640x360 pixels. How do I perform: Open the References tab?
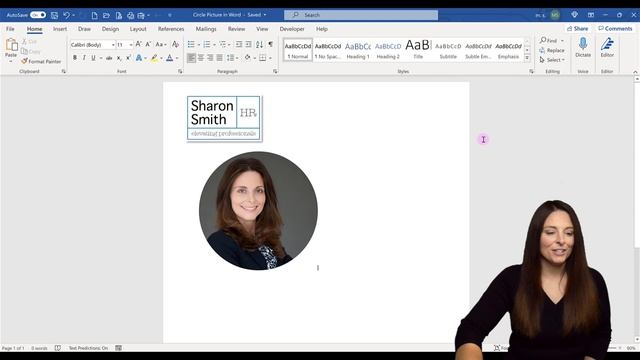[x=171, y=29]
